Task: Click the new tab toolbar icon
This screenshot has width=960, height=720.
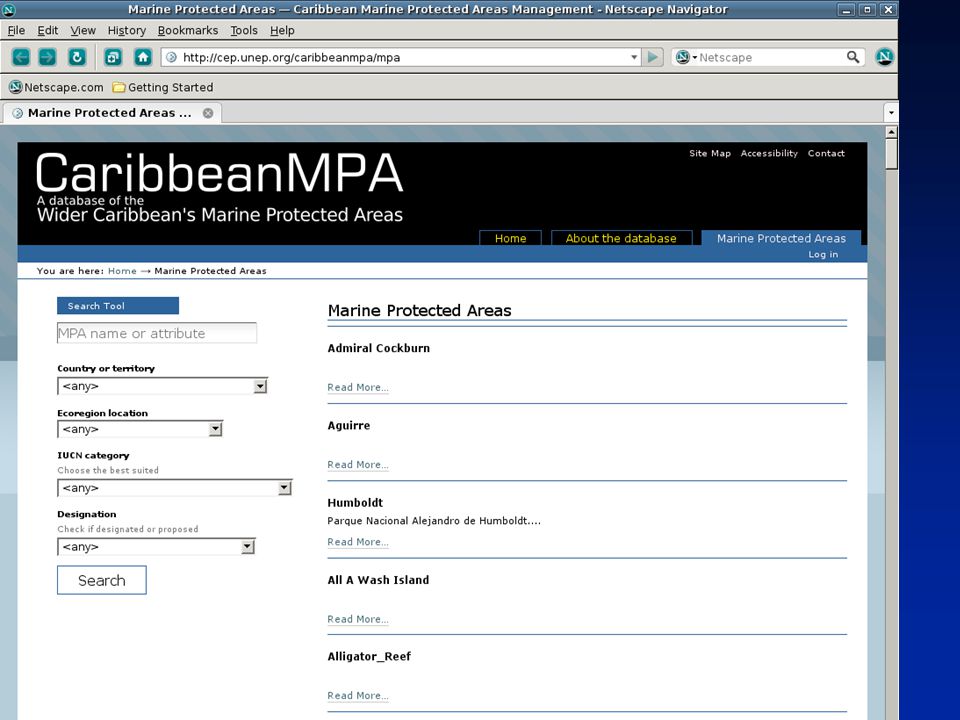Action: [x=113, y=57]
